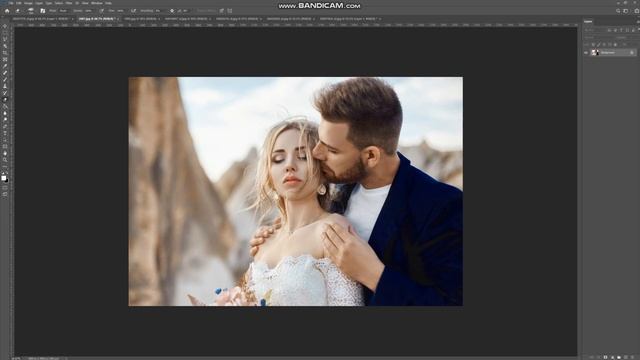Screen dimensions: 640x360
Task: Click new adjustment layer button
Action: (612, 357)
